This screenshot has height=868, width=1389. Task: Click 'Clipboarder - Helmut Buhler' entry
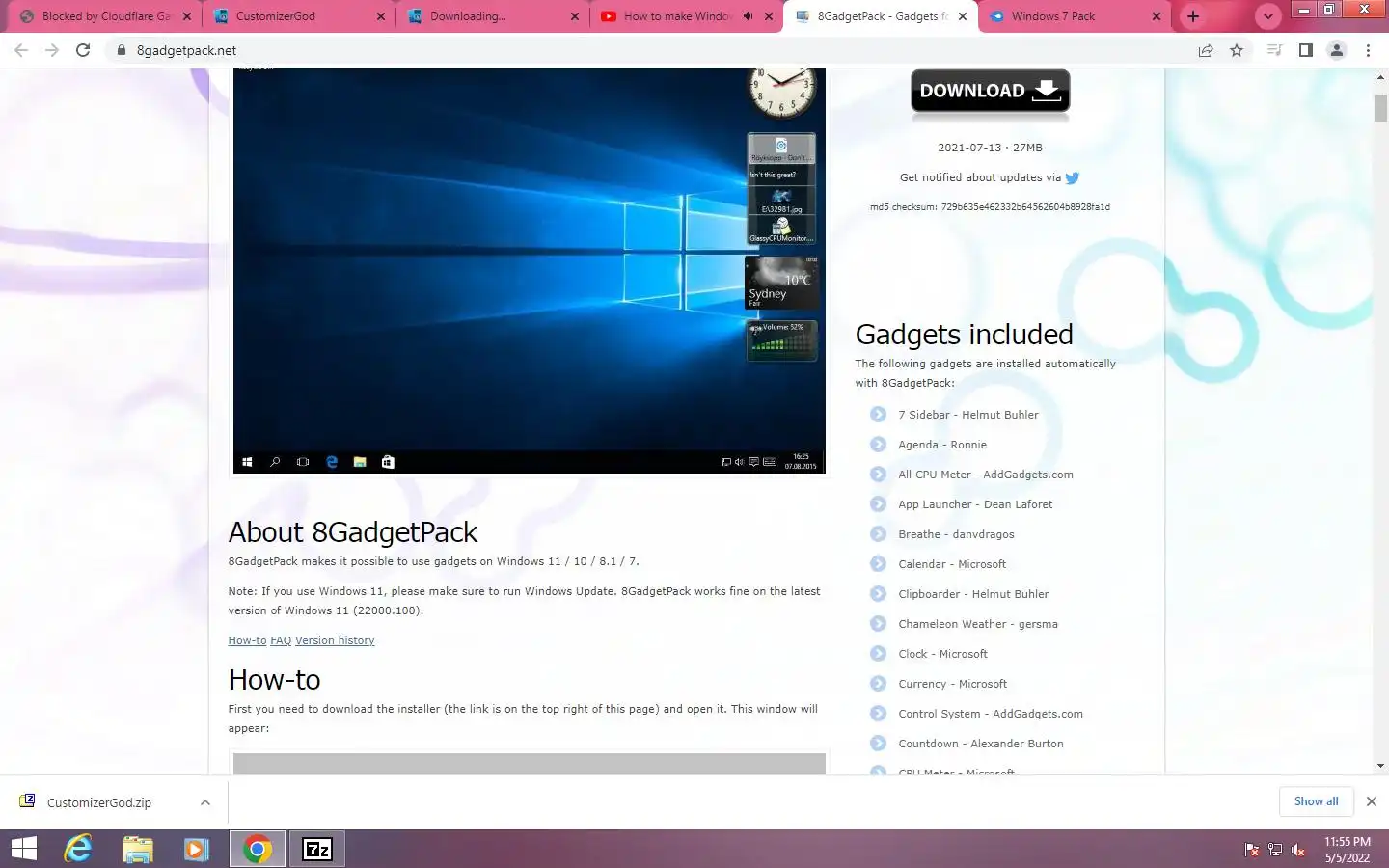click(x=973, y=594)
